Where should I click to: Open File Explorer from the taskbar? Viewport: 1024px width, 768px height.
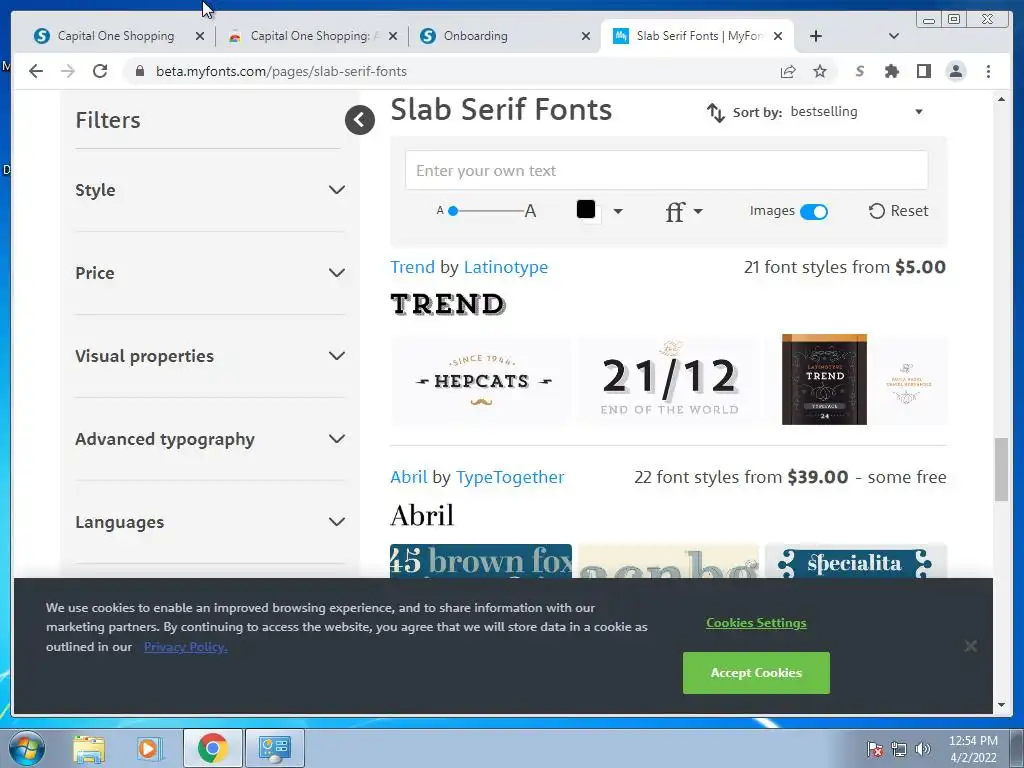[89, 748]
